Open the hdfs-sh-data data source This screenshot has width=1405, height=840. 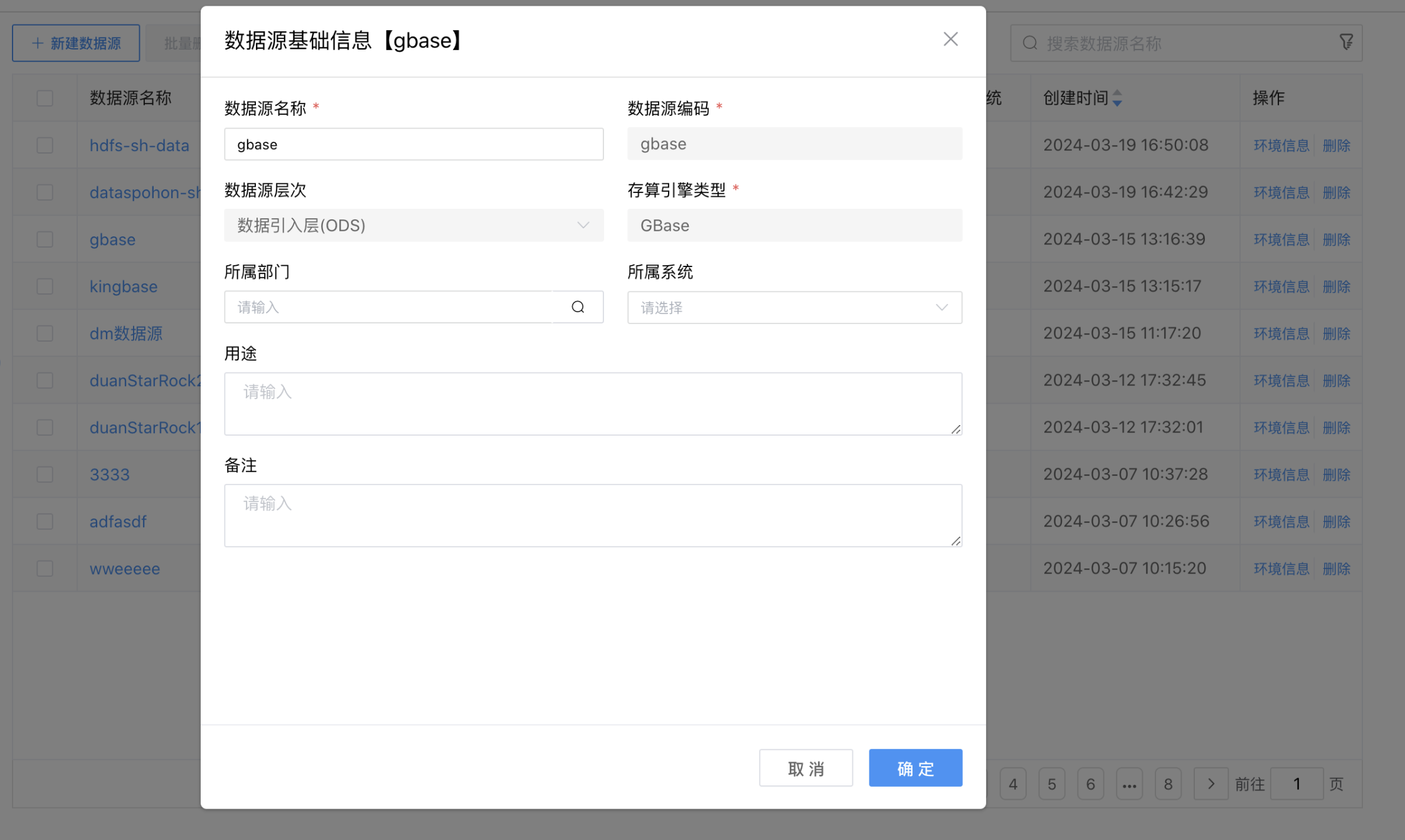coord(139,145)
